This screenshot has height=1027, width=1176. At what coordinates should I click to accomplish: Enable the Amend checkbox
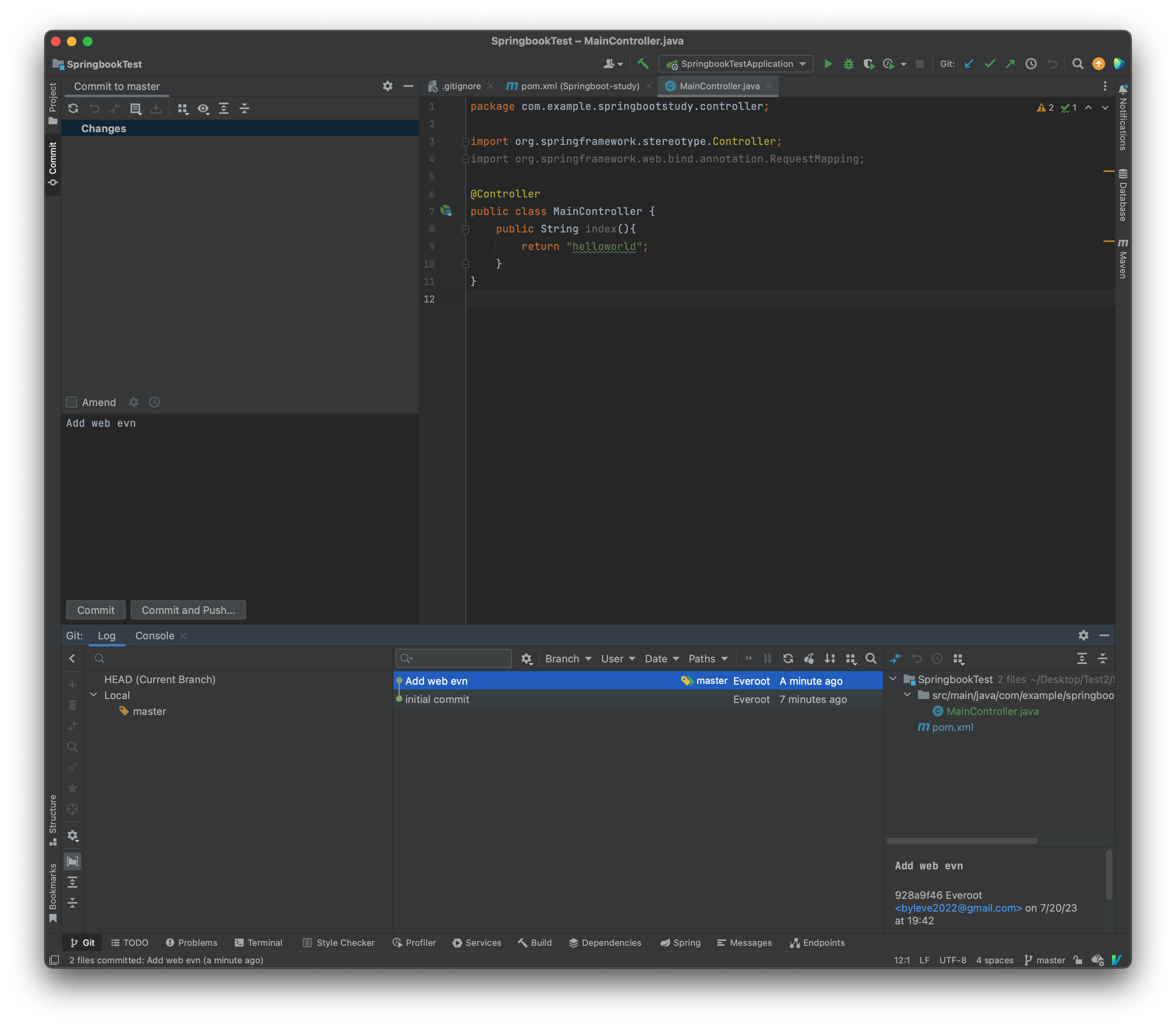(72, 402)
